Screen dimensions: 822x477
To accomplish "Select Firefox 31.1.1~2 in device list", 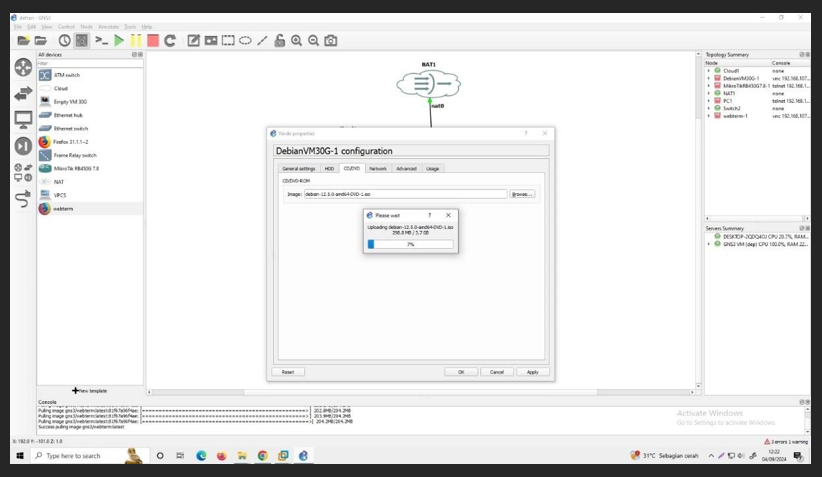I will [90, 142].
